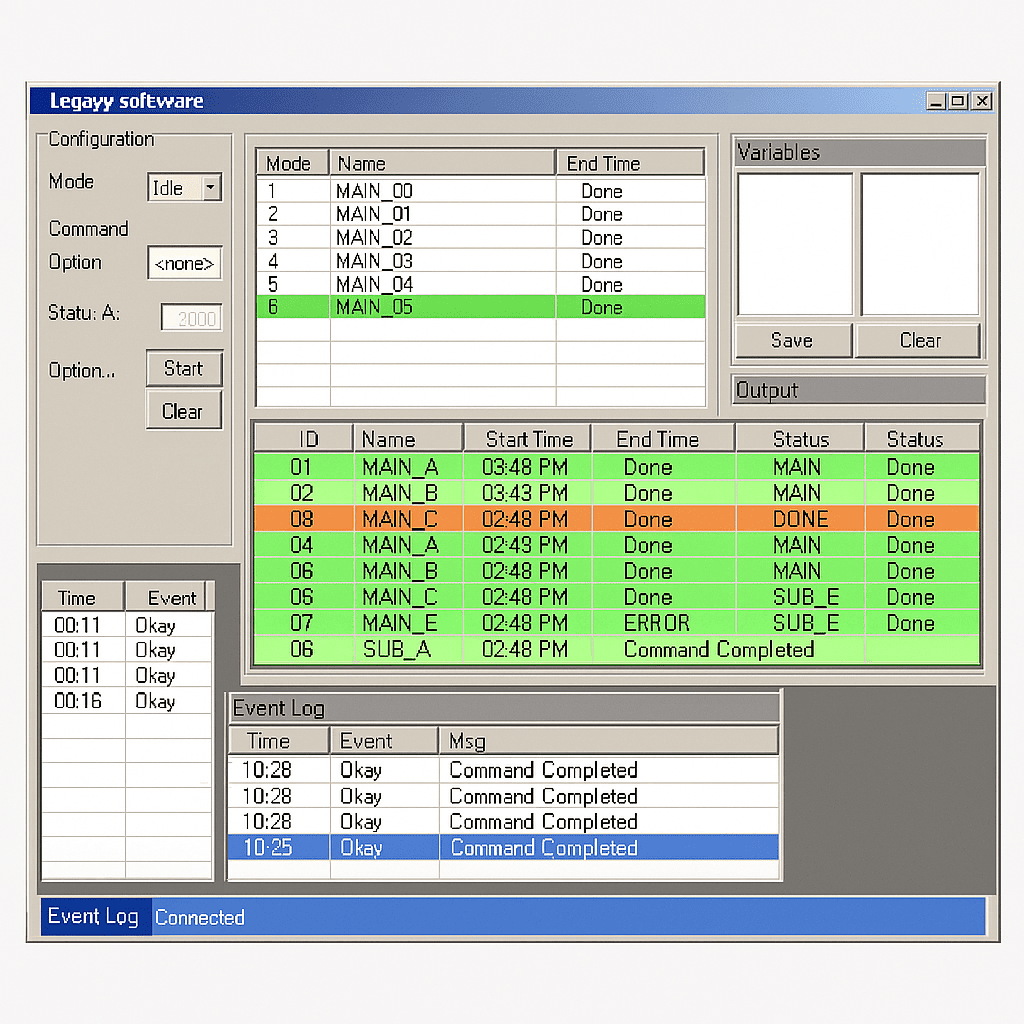Click the Clear button in Variables panel

pos(919,340)
